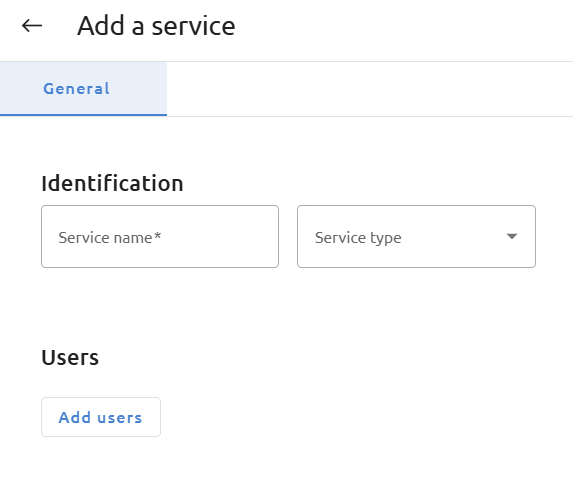Go back using the left arrow icon
The width and height of the screenshot is (573, 488).
pos(32,26)
